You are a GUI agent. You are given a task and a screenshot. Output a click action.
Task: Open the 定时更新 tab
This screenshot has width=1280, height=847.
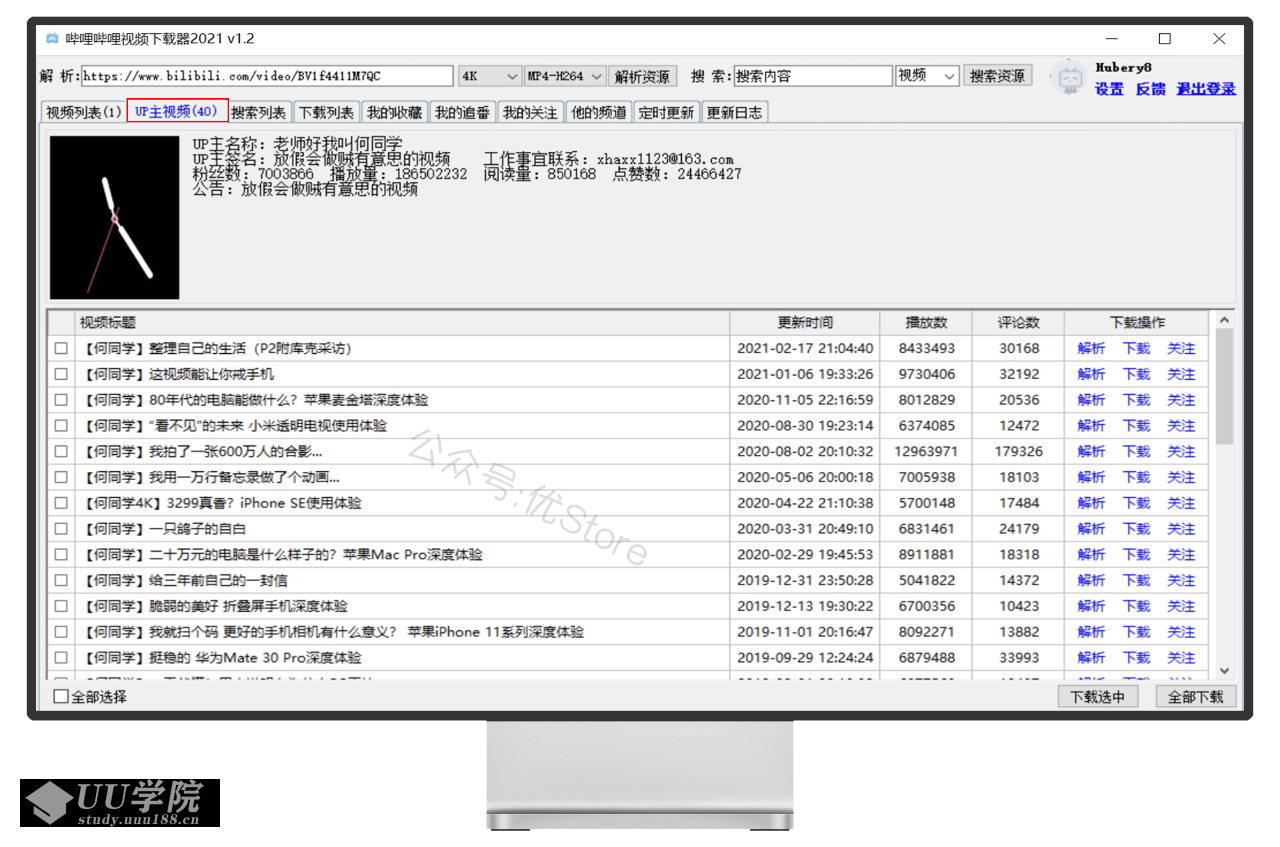coord(666,113)
